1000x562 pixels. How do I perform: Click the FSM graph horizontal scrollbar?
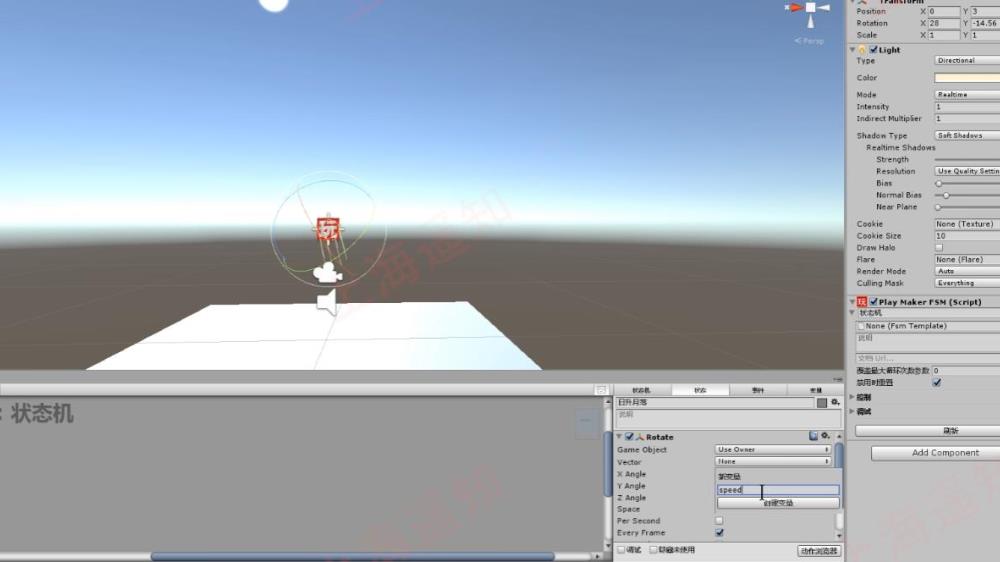(x=353, y=556)
